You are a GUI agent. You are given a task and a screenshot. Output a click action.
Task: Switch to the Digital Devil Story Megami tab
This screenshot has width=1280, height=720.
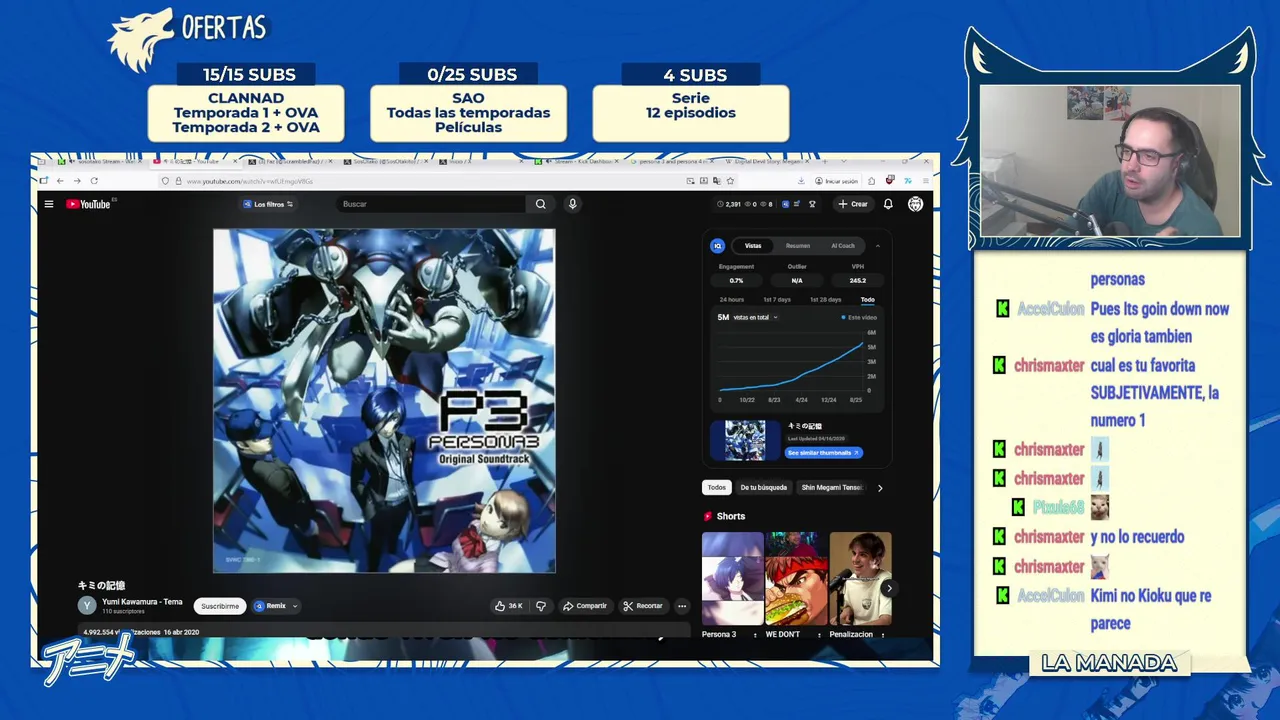[768, 161]
